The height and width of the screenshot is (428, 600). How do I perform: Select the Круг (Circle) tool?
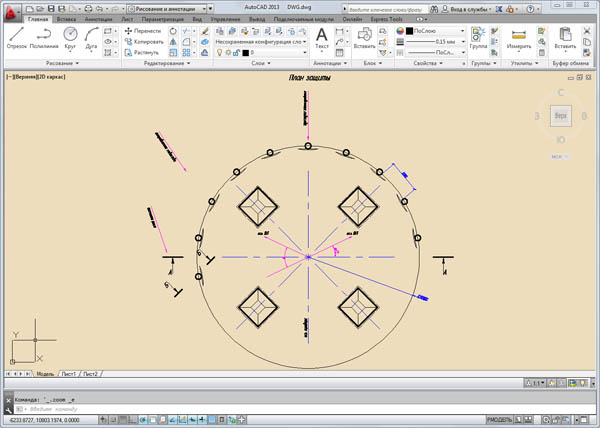tap(71, 38)
